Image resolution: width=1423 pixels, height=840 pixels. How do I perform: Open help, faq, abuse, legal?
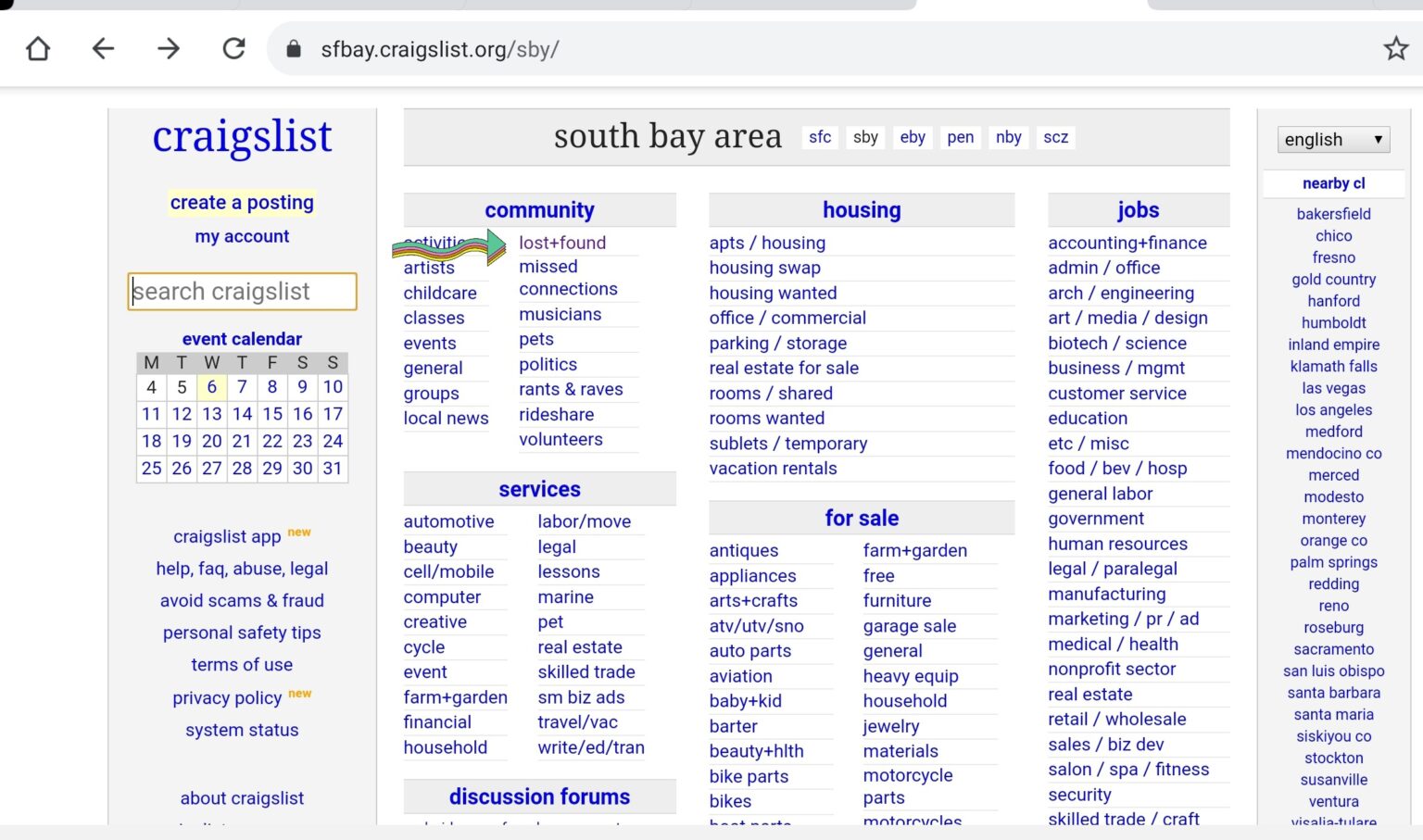click(x=242, y=569)
